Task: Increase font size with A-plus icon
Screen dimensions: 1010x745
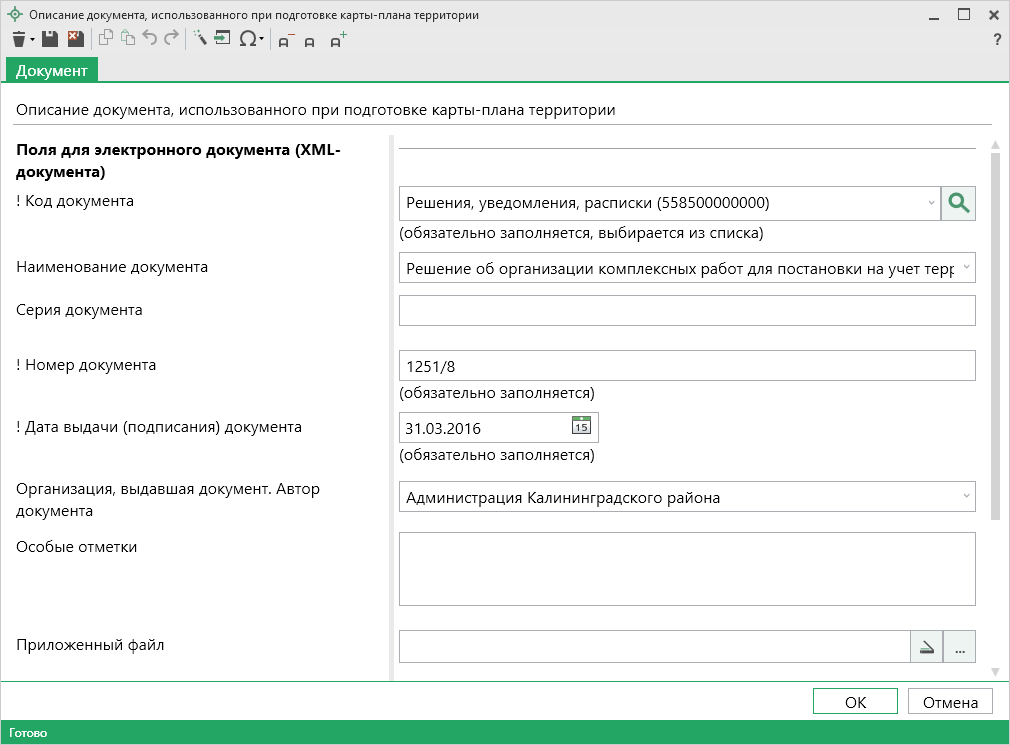Action: point(338,40)
